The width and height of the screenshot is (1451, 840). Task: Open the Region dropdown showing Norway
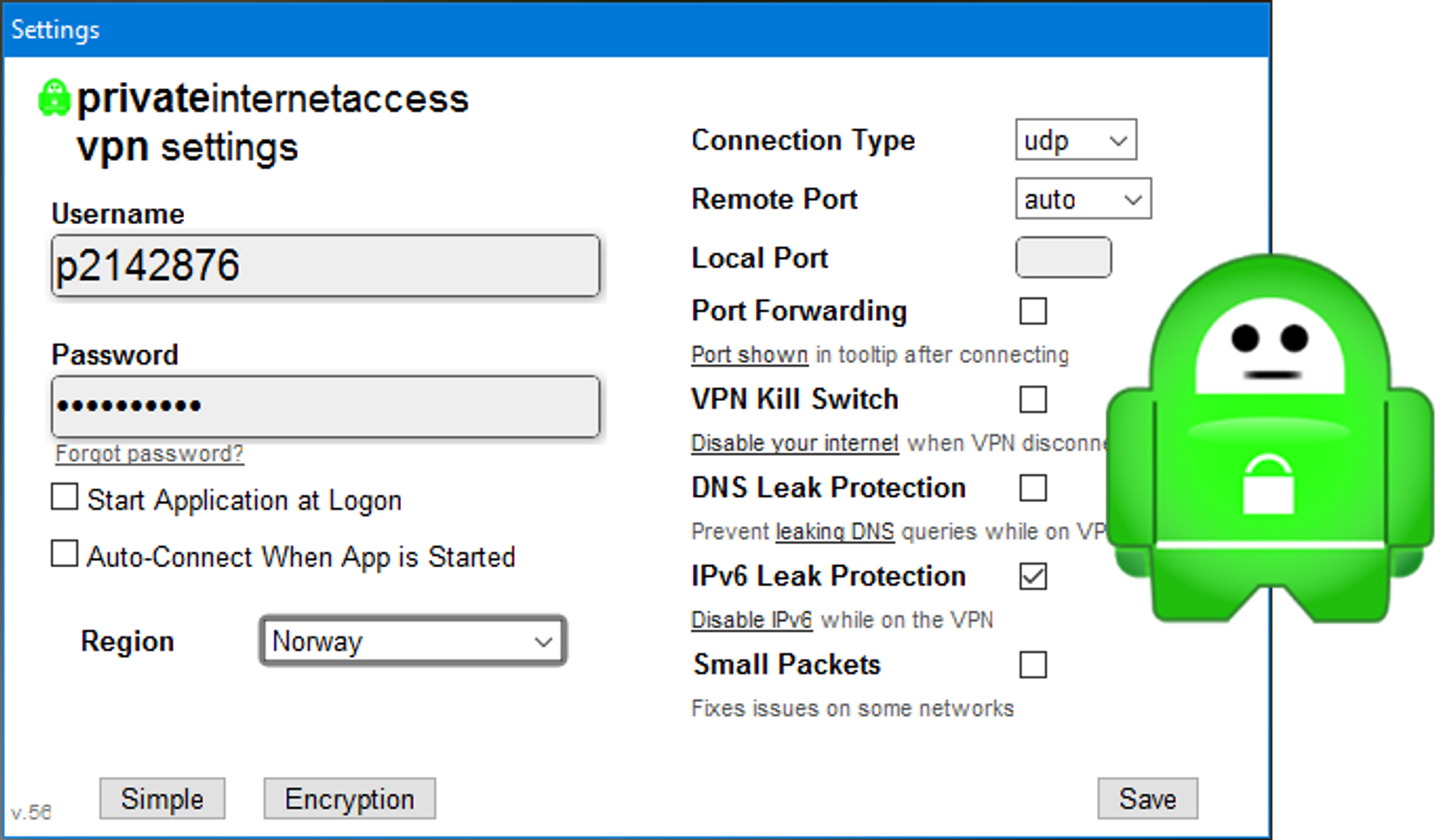pos(413,641)
